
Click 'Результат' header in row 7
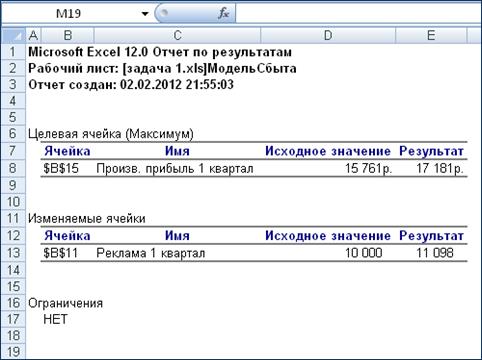[431, 151]
